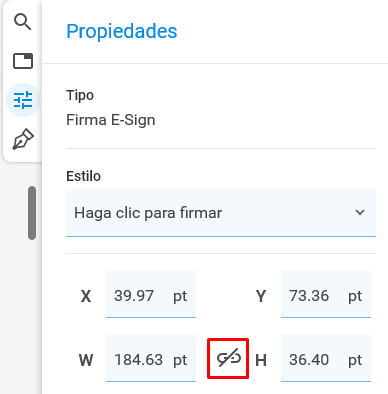This screenshot has width=388, height=394.
Task: Click the Estilo label above the dropdown
Action: pos(83,176)
